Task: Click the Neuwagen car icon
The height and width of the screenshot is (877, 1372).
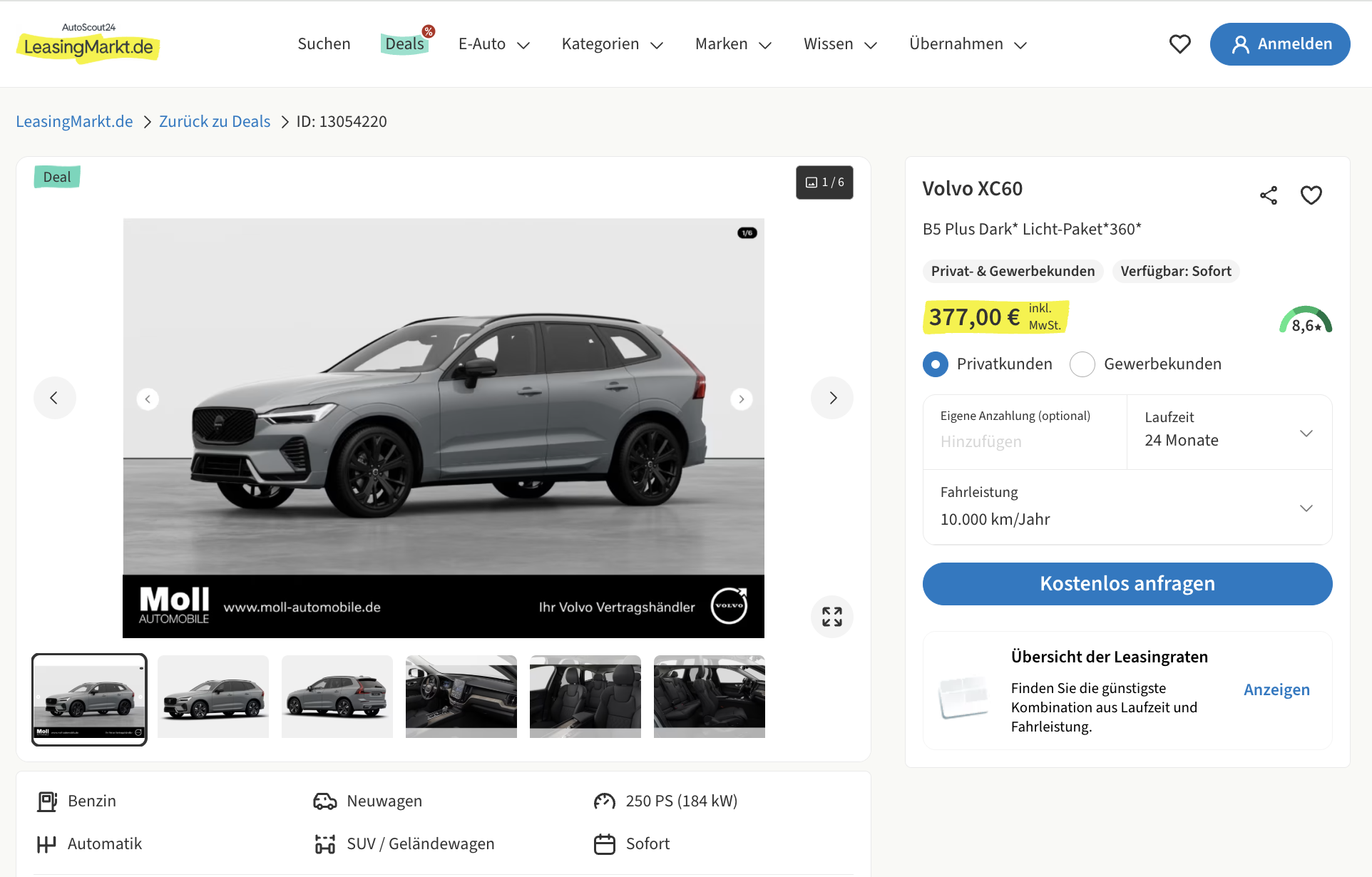Action: tap(325, 801)
